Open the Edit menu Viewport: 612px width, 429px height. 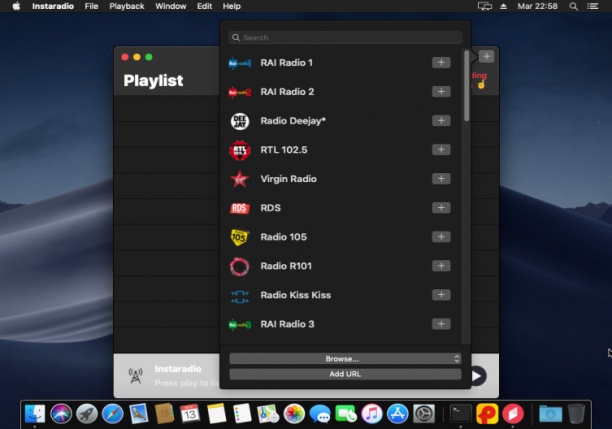205,6
